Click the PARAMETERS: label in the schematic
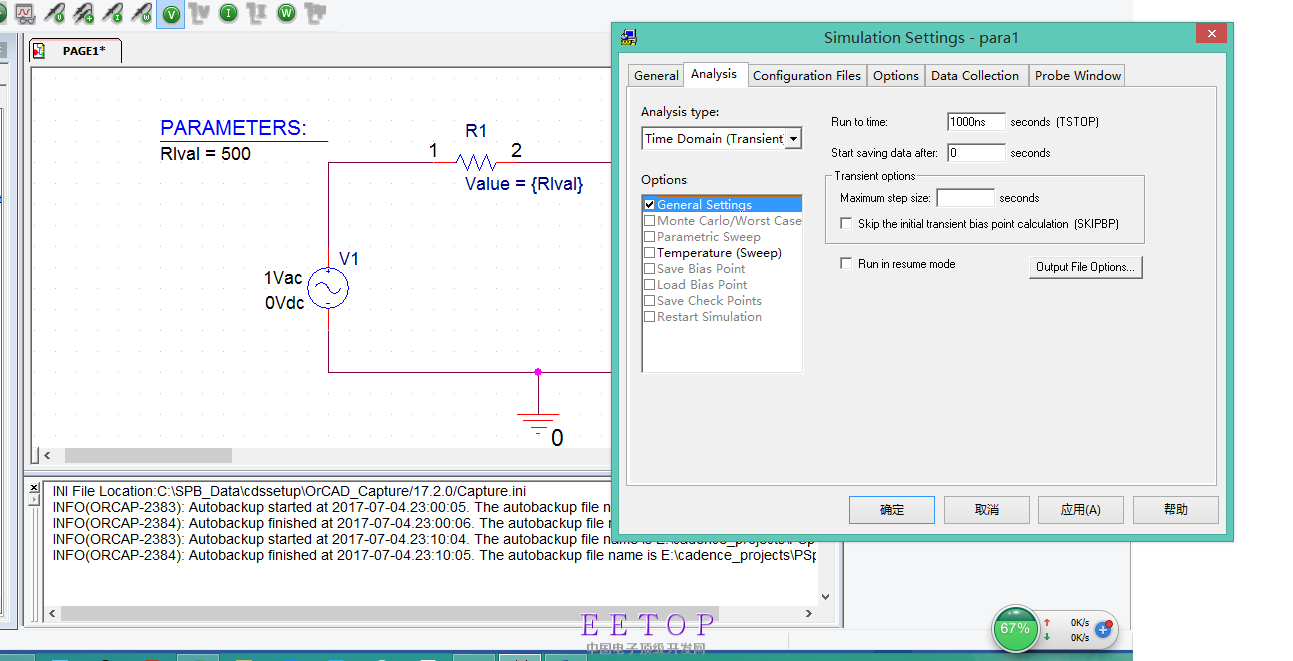 coord(234,128)
